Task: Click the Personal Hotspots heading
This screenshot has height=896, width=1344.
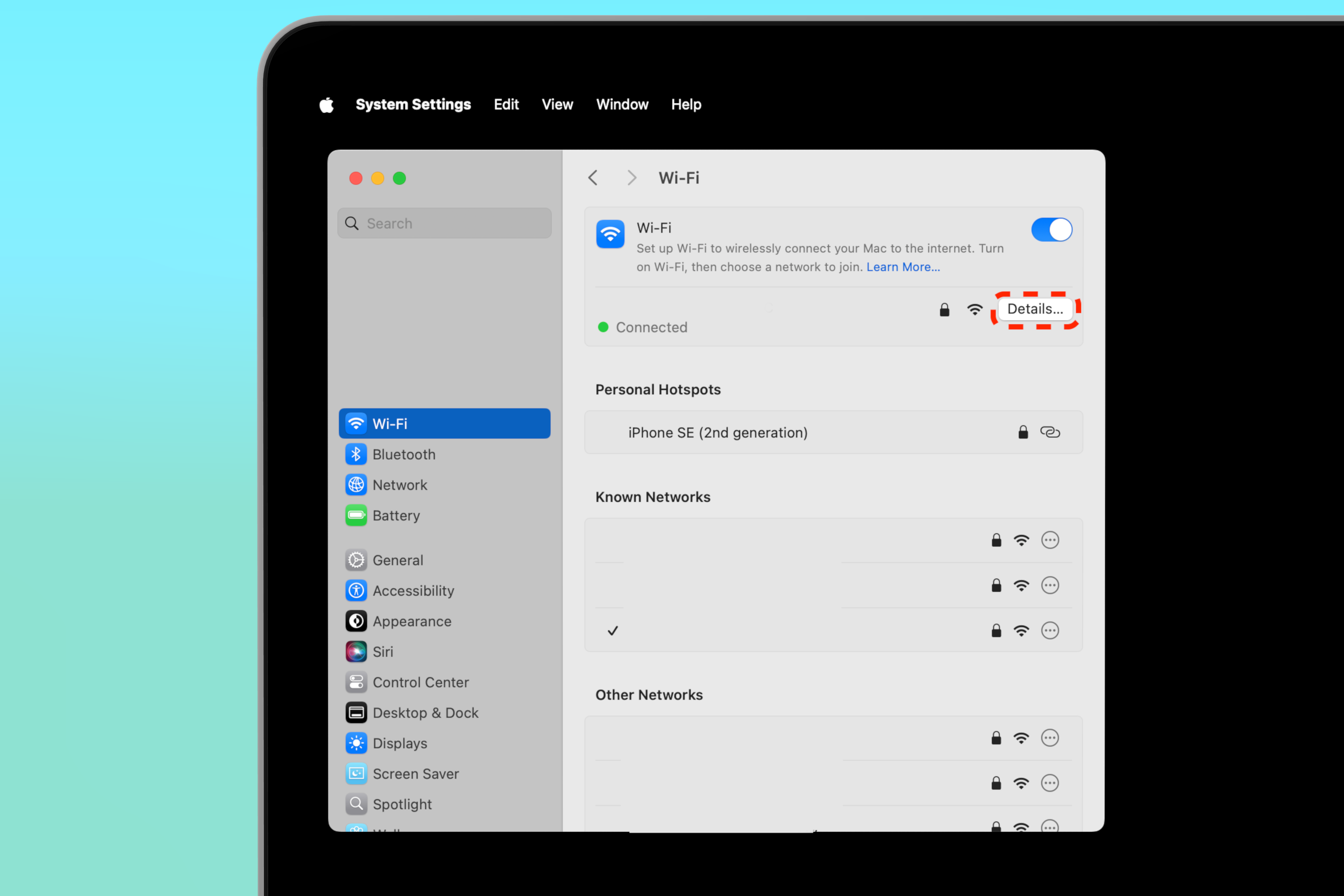Action: pos(658,390)
